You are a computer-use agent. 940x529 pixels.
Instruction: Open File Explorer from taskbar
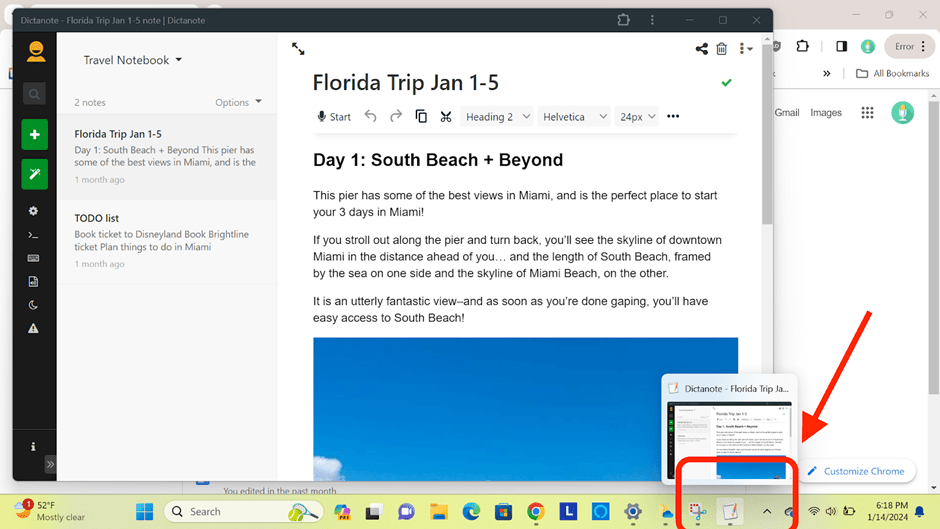(x=439, y=512)
